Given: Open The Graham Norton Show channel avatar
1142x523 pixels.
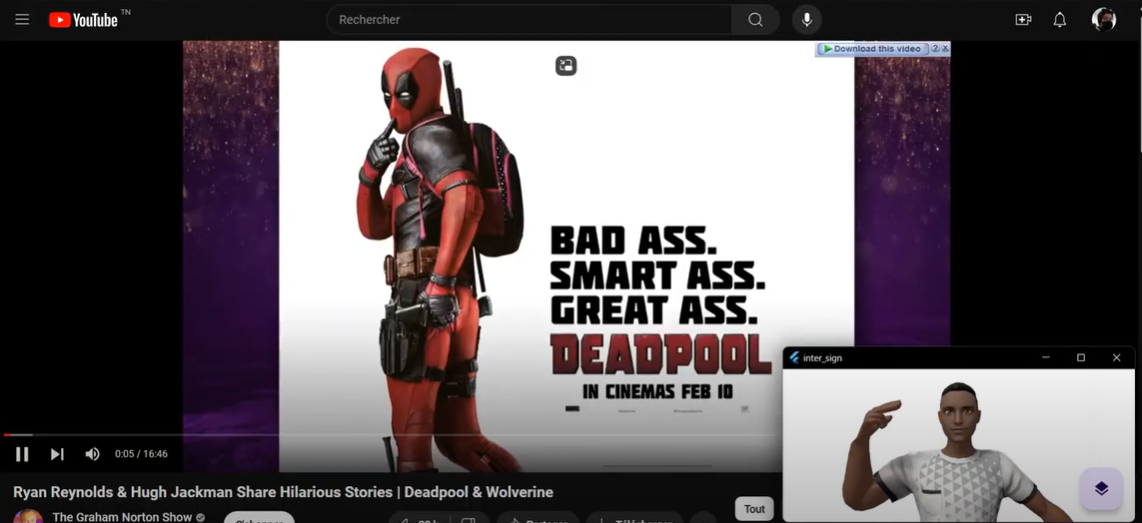Looking at the screenshot, I should pyautogui.click(x=28, y=516).
